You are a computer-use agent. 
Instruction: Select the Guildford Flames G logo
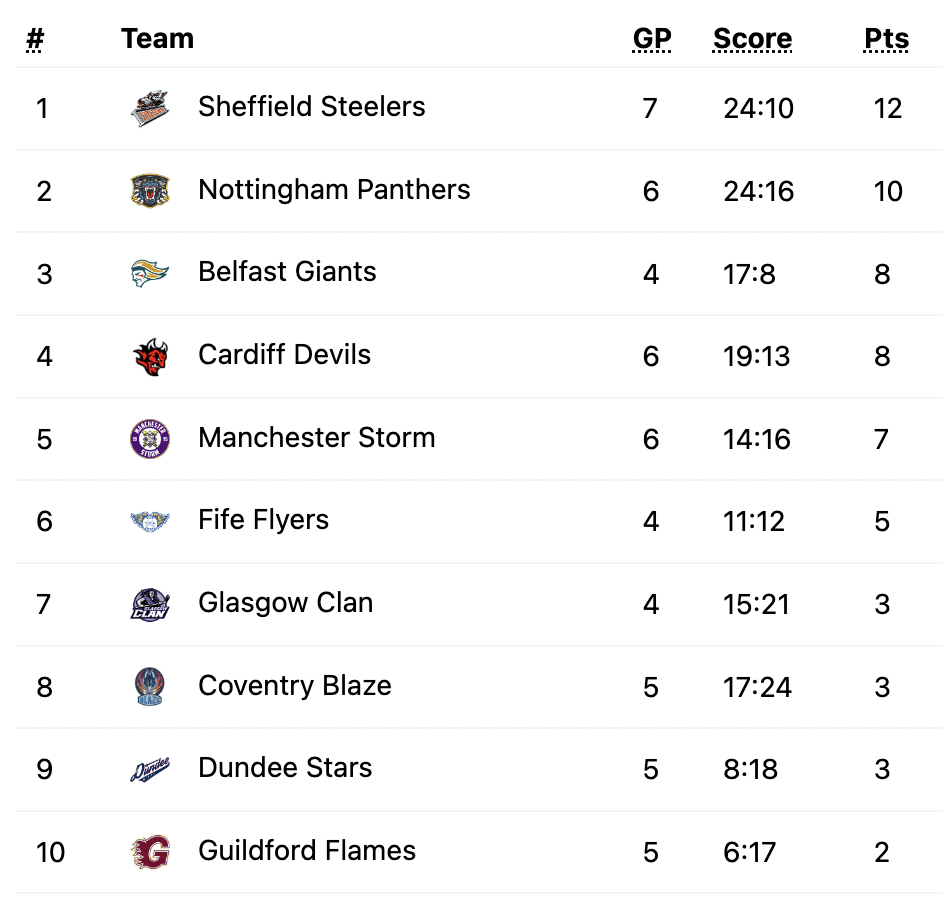pyautogui.click(x=150, y=851)
